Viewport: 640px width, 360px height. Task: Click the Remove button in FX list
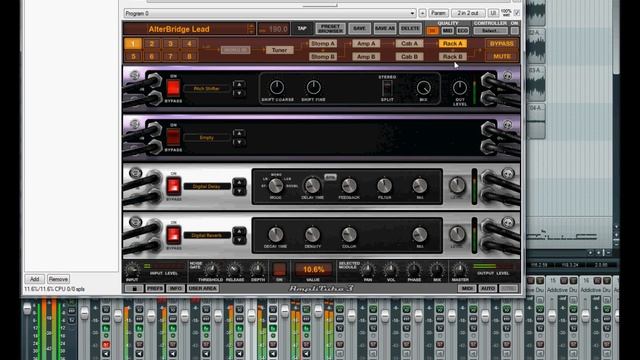pyautogui.click(x=58, y=279)
